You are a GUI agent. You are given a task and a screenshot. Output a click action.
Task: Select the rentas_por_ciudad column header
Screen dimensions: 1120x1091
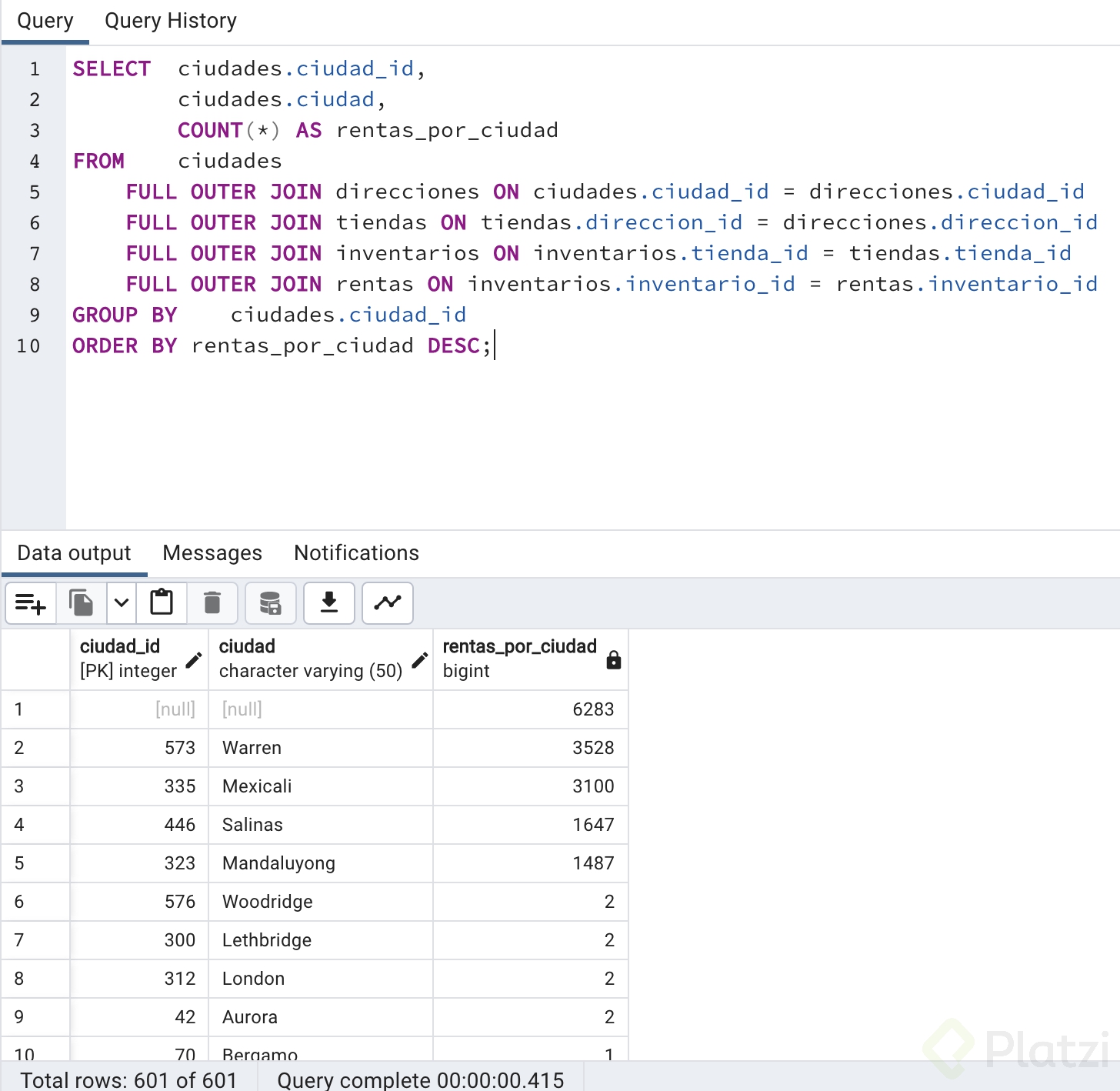tap(531, 659)
